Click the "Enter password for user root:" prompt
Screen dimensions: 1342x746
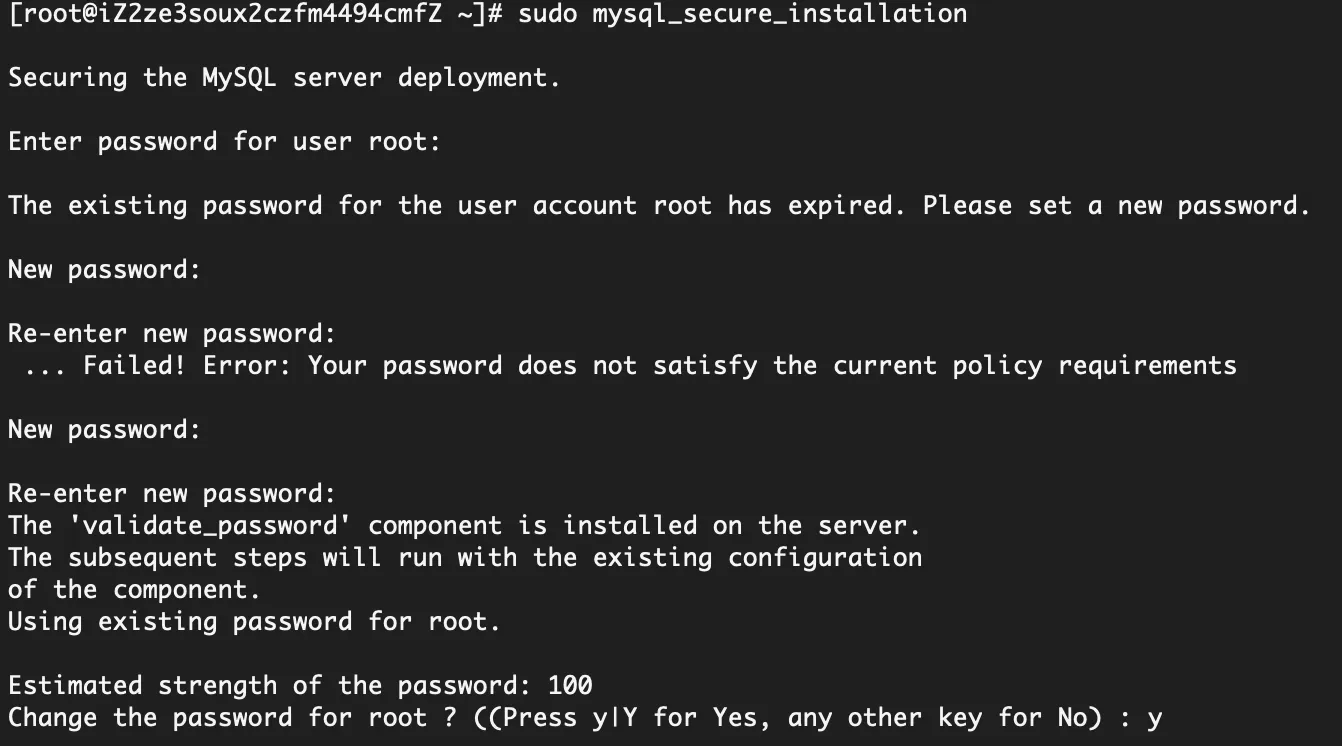tap(224, 142)
